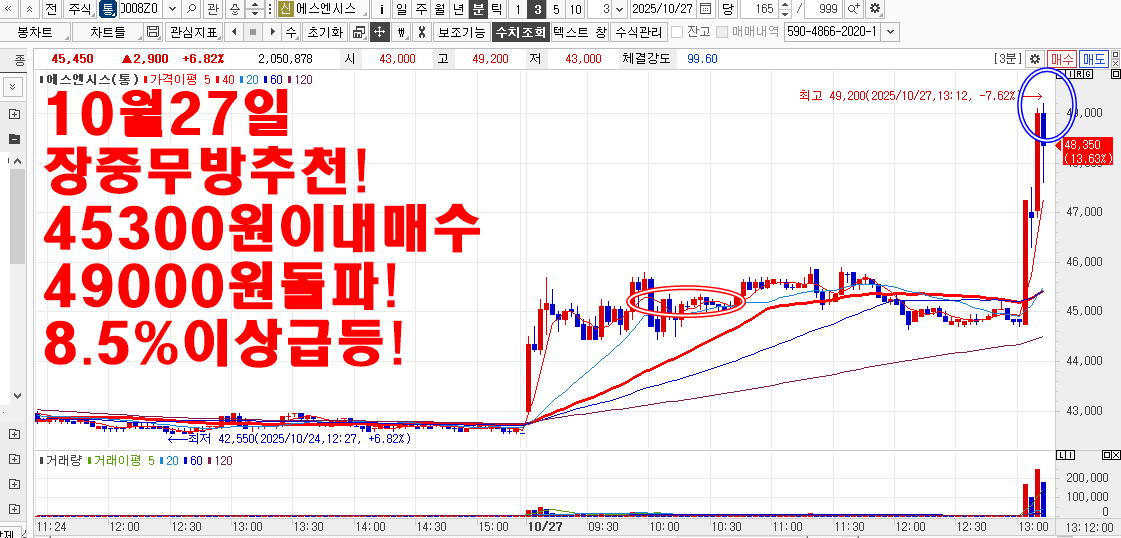Click the red 매수 buy button
The width and height of the screenshot is (1121, 538).
pos(1062,59)
